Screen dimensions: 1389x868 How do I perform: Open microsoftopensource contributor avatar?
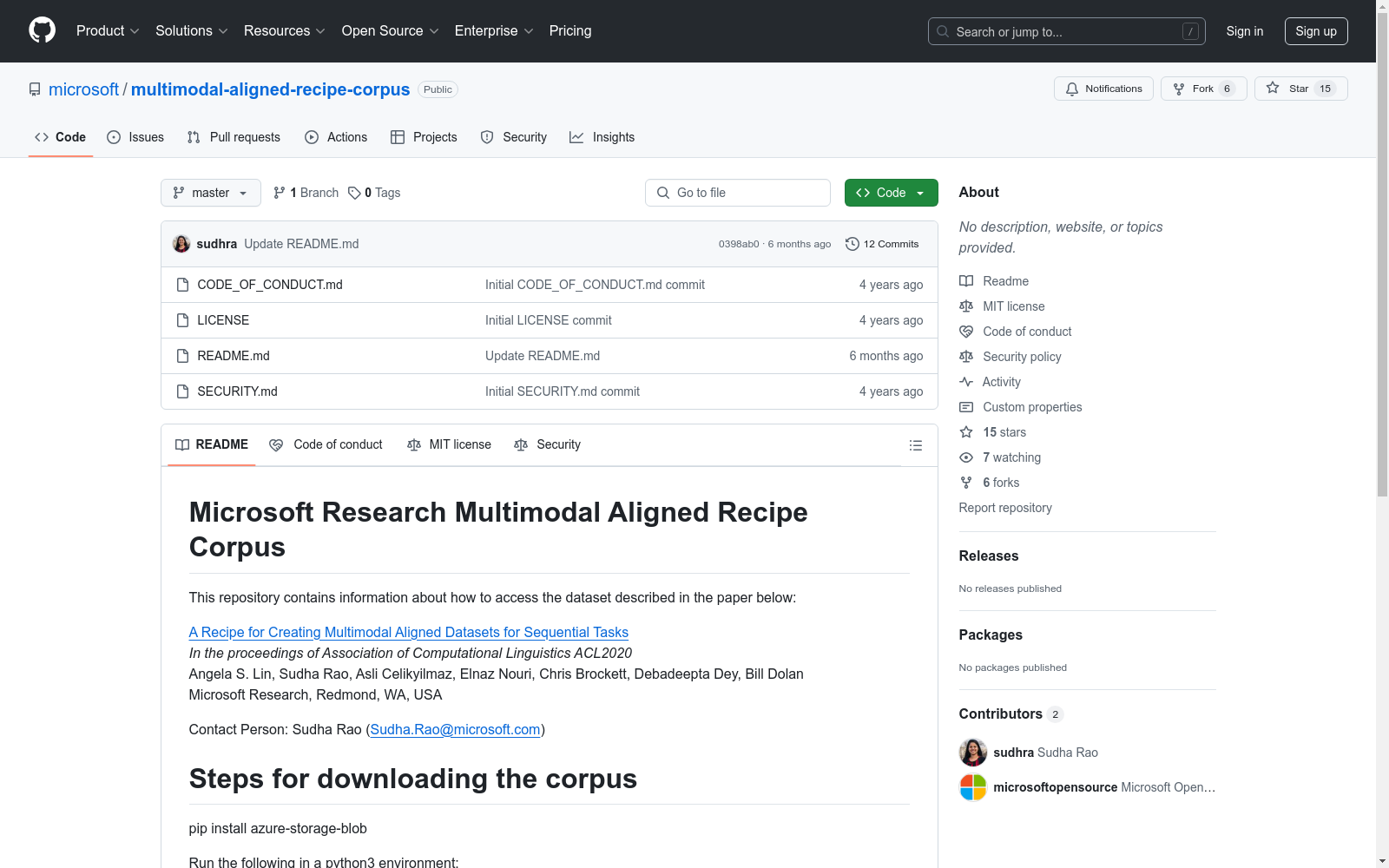point(973,787)
